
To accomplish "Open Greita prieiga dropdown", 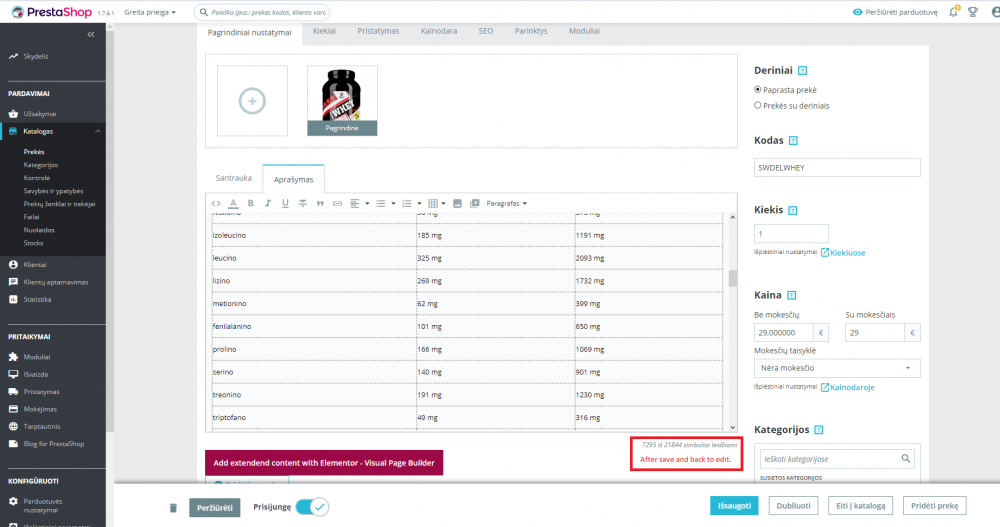I will [150, 12].
